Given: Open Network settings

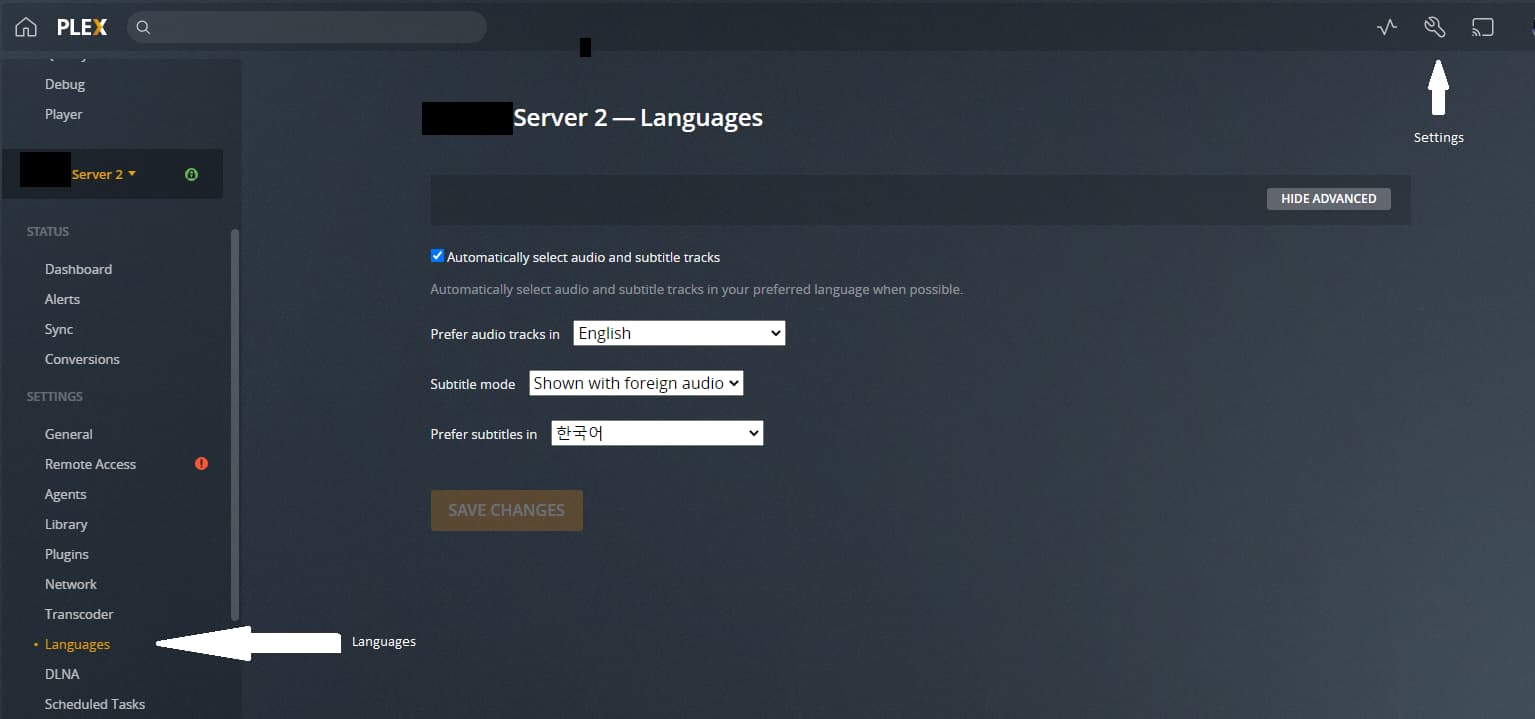Looking at the screenshot, I should (71, 584).
